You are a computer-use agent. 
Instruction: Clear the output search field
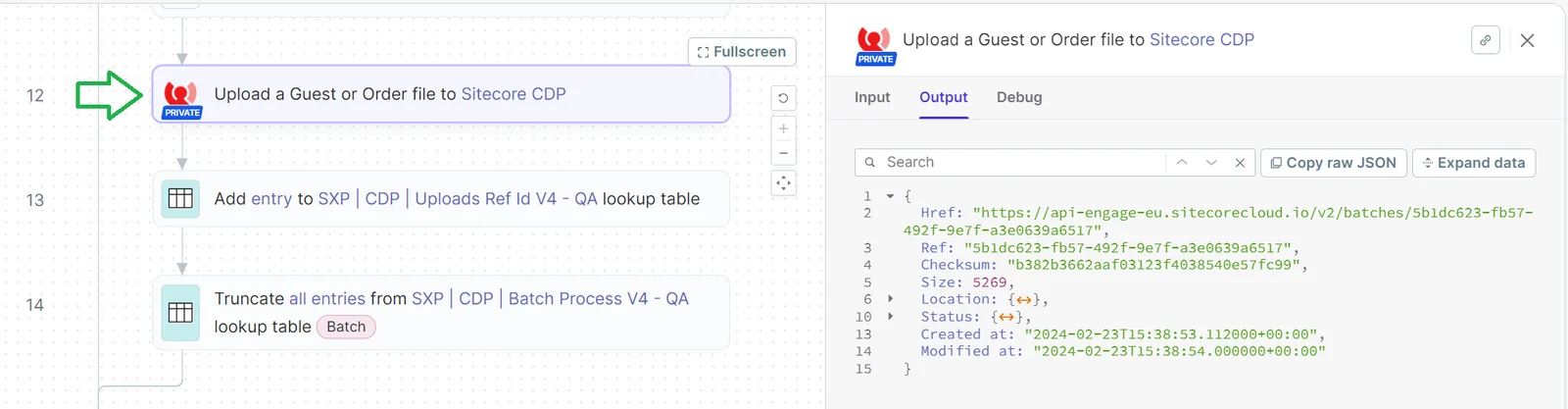tap(1240, 163)
